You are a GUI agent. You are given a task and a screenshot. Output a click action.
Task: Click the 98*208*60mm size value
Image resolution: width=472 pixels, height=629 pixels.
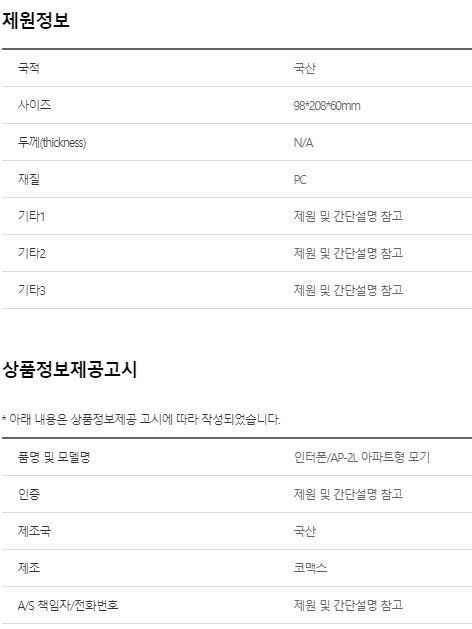coord(327,106)
